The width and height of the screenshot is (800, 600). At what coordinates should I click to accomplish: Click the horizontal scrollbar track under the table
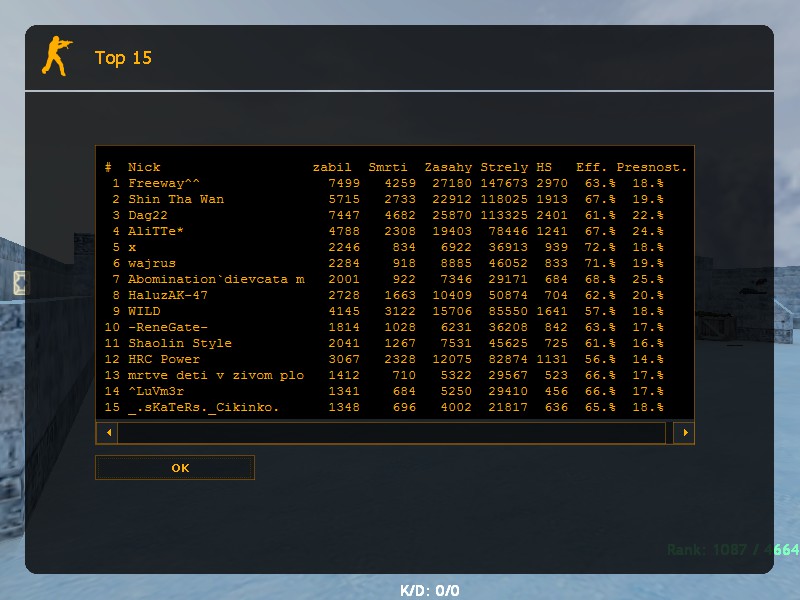[392, 433]
